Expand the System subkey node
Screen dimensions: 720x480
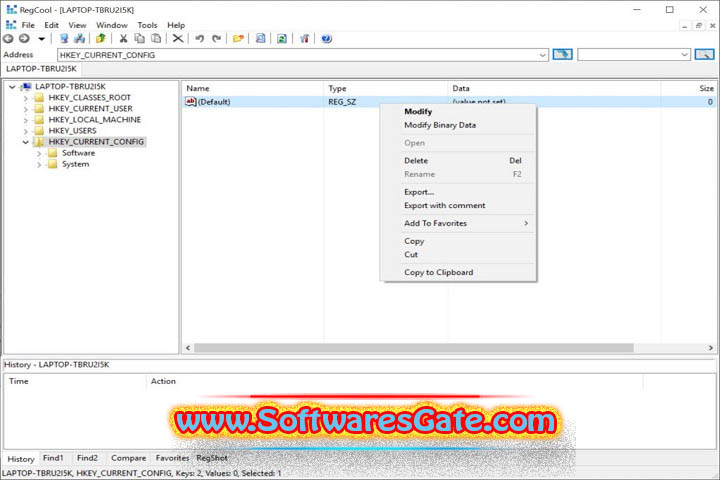tap(39, 164)
